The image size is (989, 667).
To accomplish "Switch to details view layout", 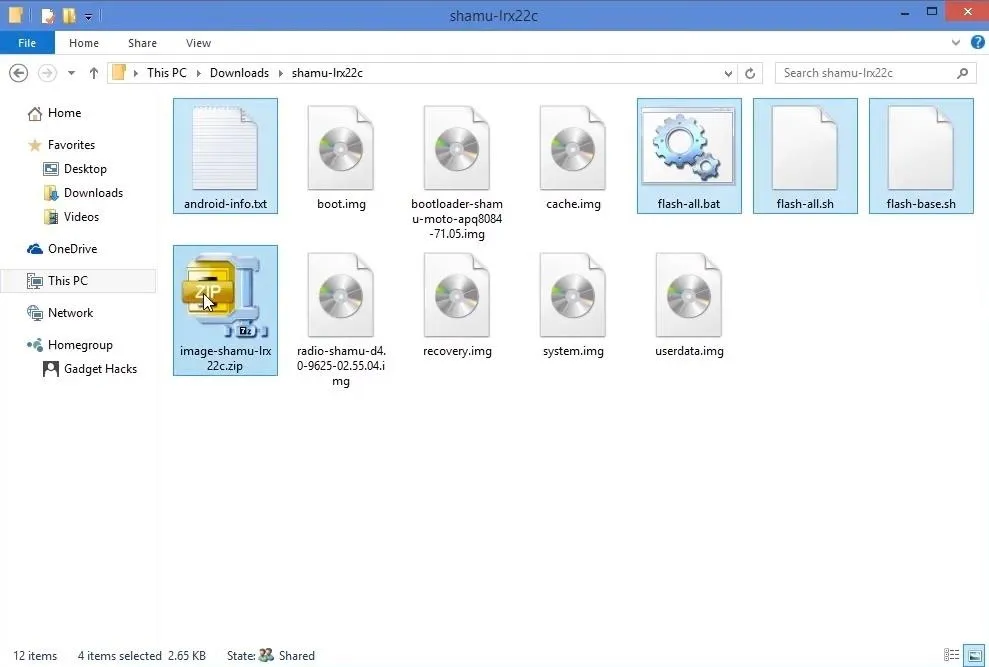I will 951,655.
